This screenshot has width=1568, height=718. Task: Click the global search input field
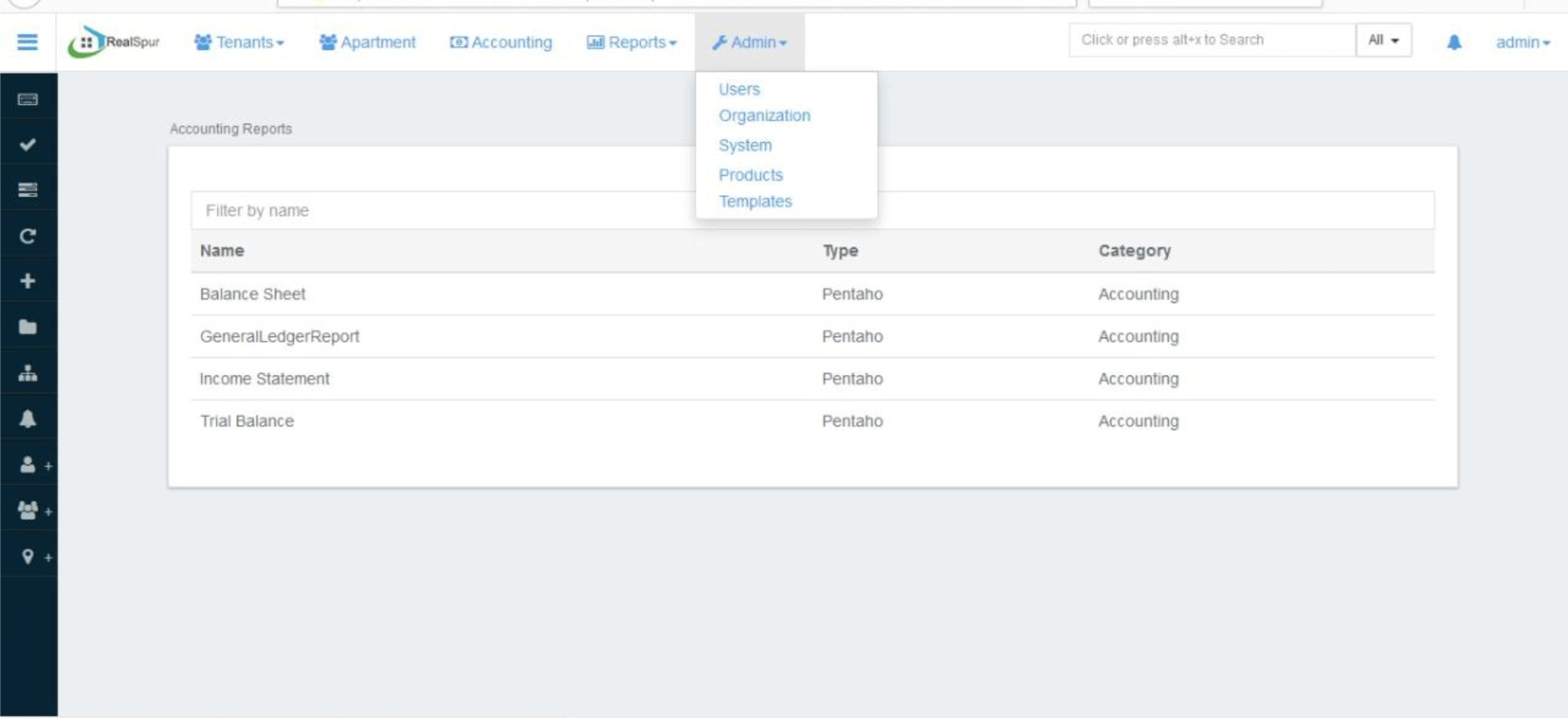(x=1211, y=40)
